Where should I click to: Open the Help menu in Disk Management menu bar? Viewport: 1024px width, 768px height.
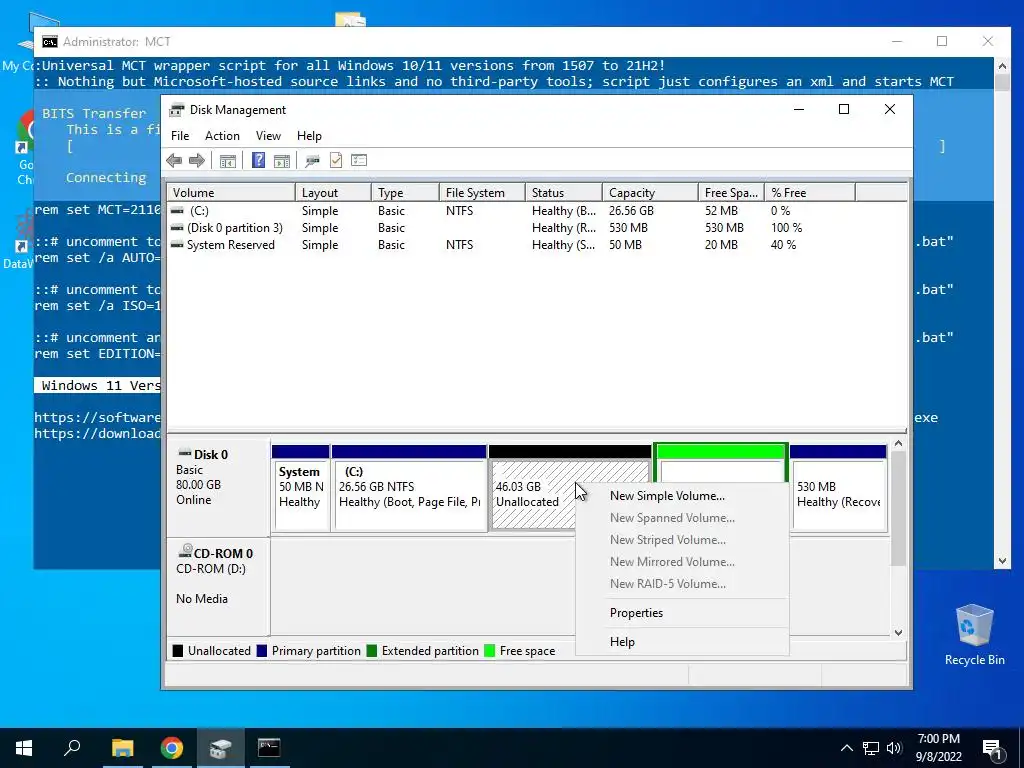tap(310, 136)
